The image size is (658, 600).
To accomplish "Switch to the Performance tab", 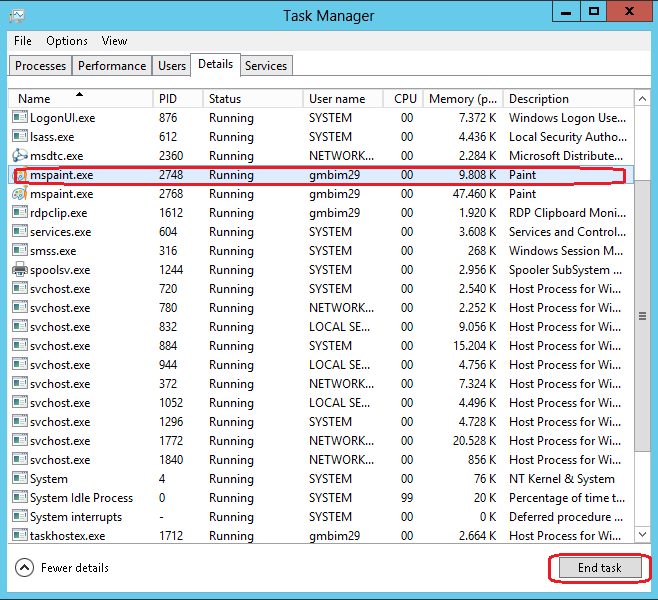I will [112, 66].
